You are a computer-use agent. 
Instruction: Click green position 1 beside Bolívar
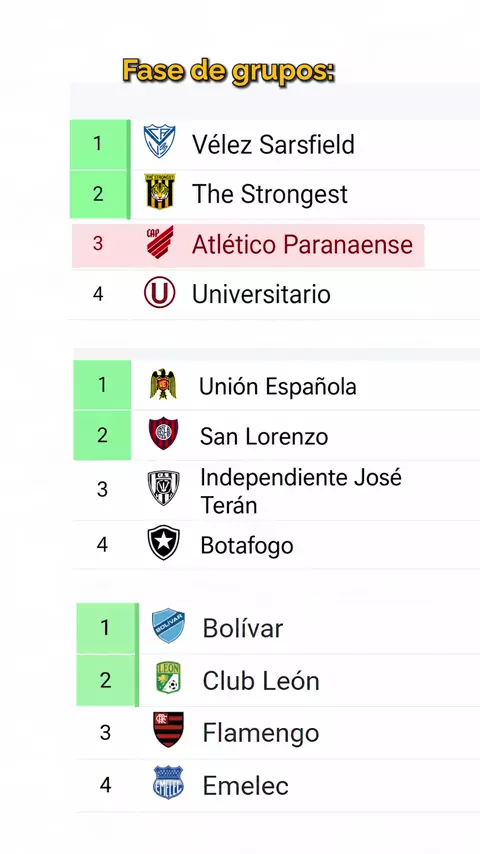pos(106,628)
